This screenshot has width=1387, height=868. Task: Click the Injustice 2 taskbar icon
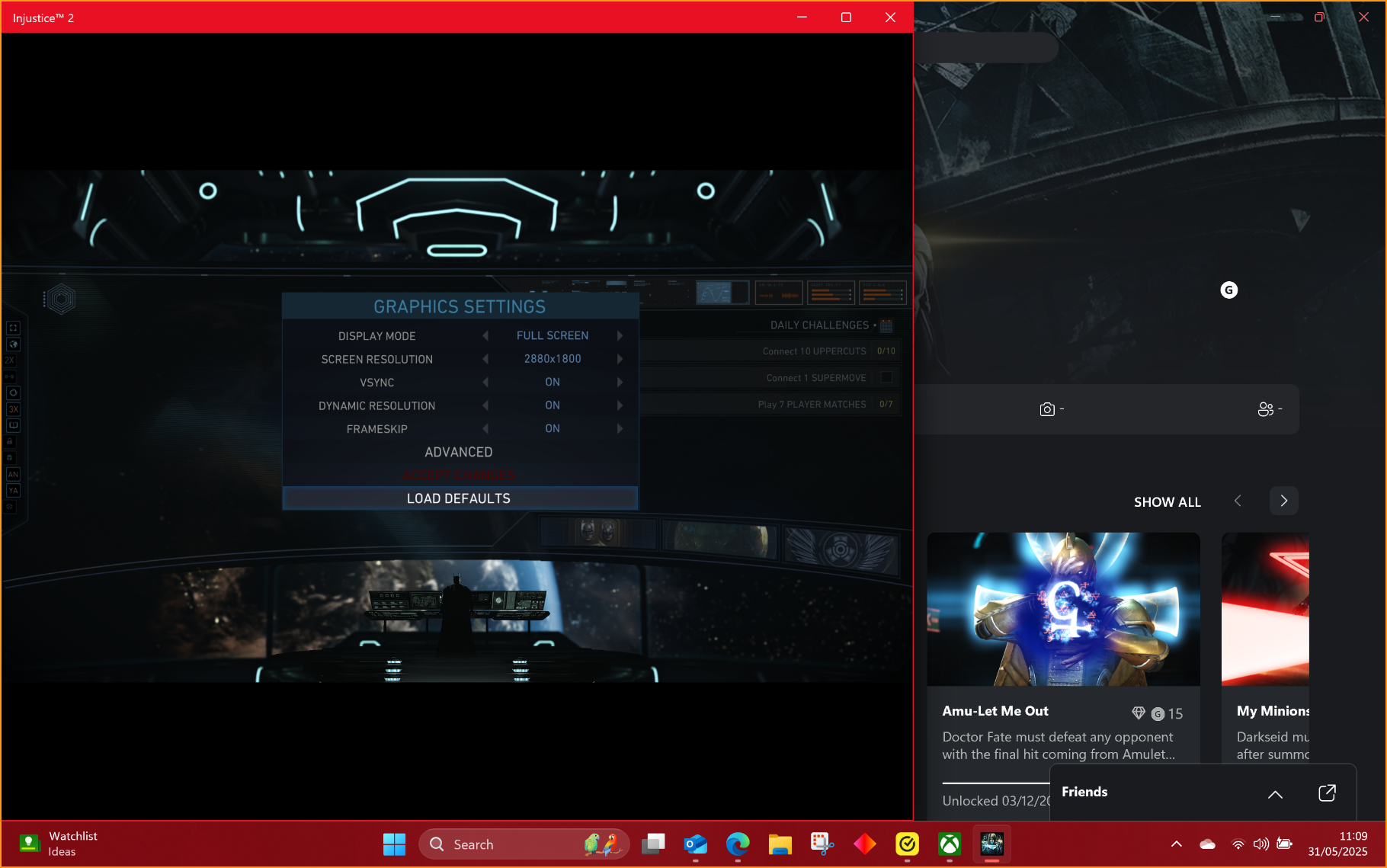[991, 844]
